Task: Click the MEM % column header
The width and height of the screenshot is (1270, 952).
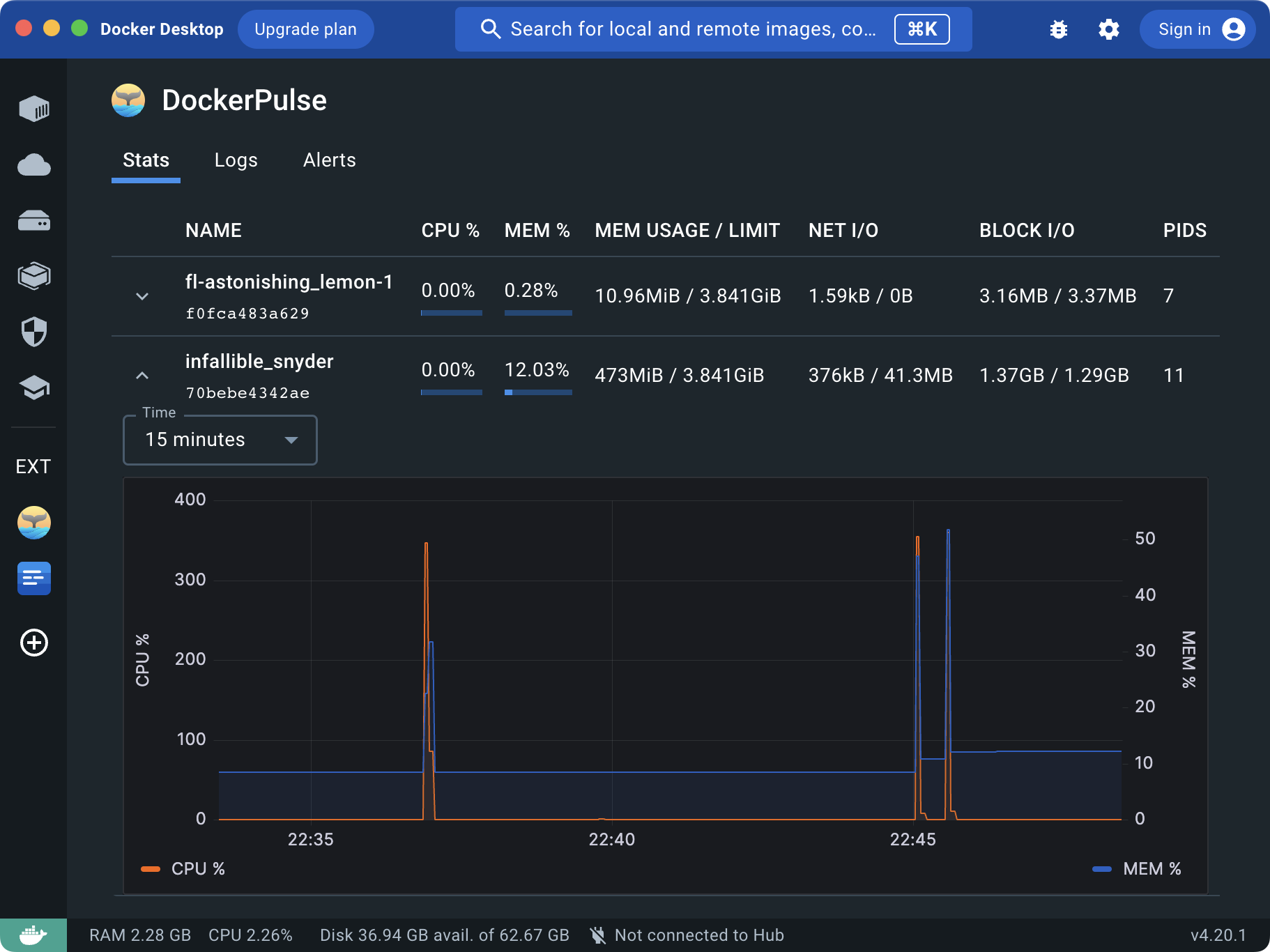Action: pos(537,231)
